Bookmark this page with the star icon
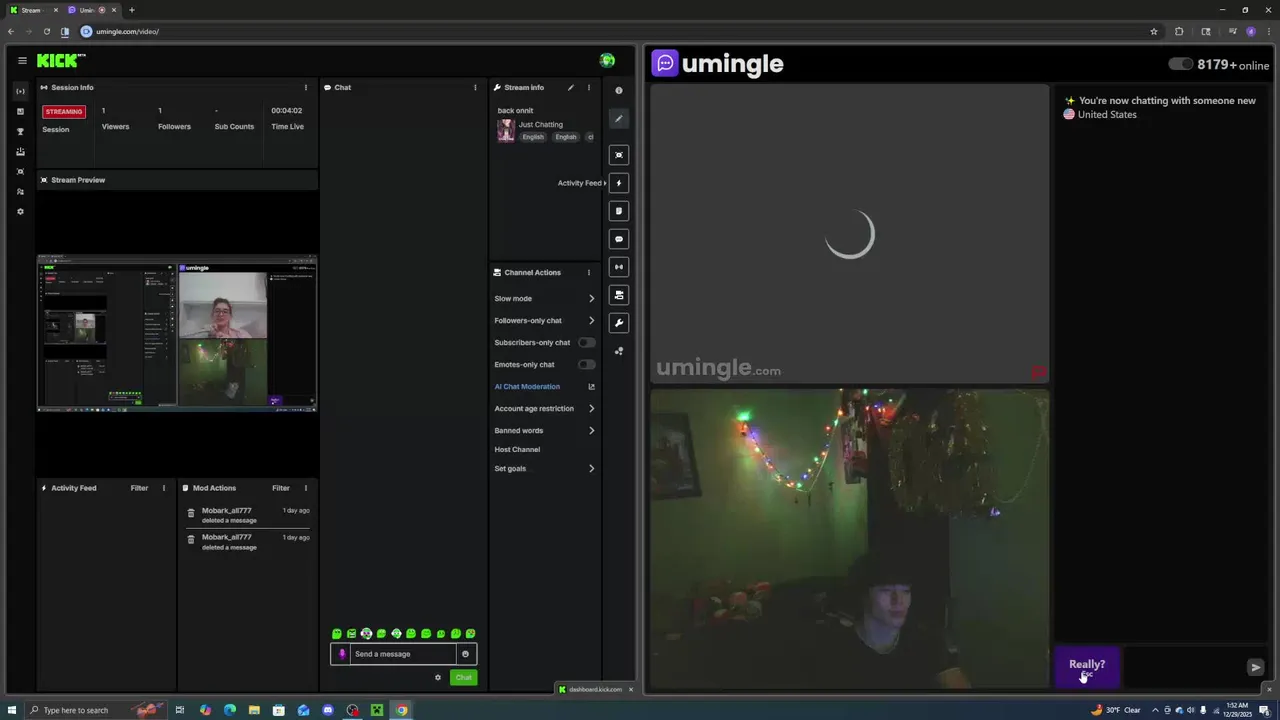The image size is (1280, 720). tap(1154, 31)
